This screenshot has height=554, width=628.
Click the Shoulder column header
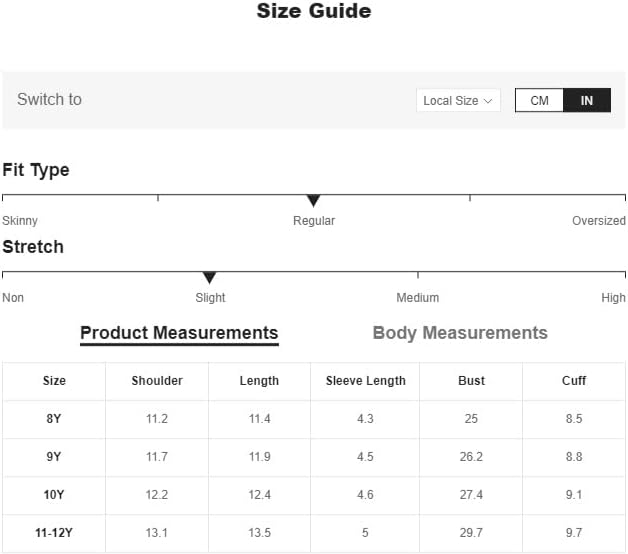pos(157,381)
